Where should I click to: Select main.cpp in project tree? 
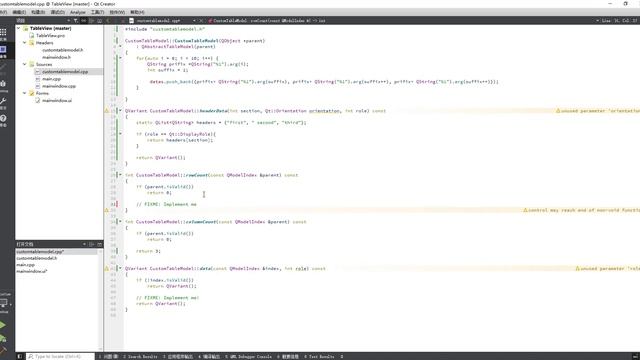(x=51, y=79)
